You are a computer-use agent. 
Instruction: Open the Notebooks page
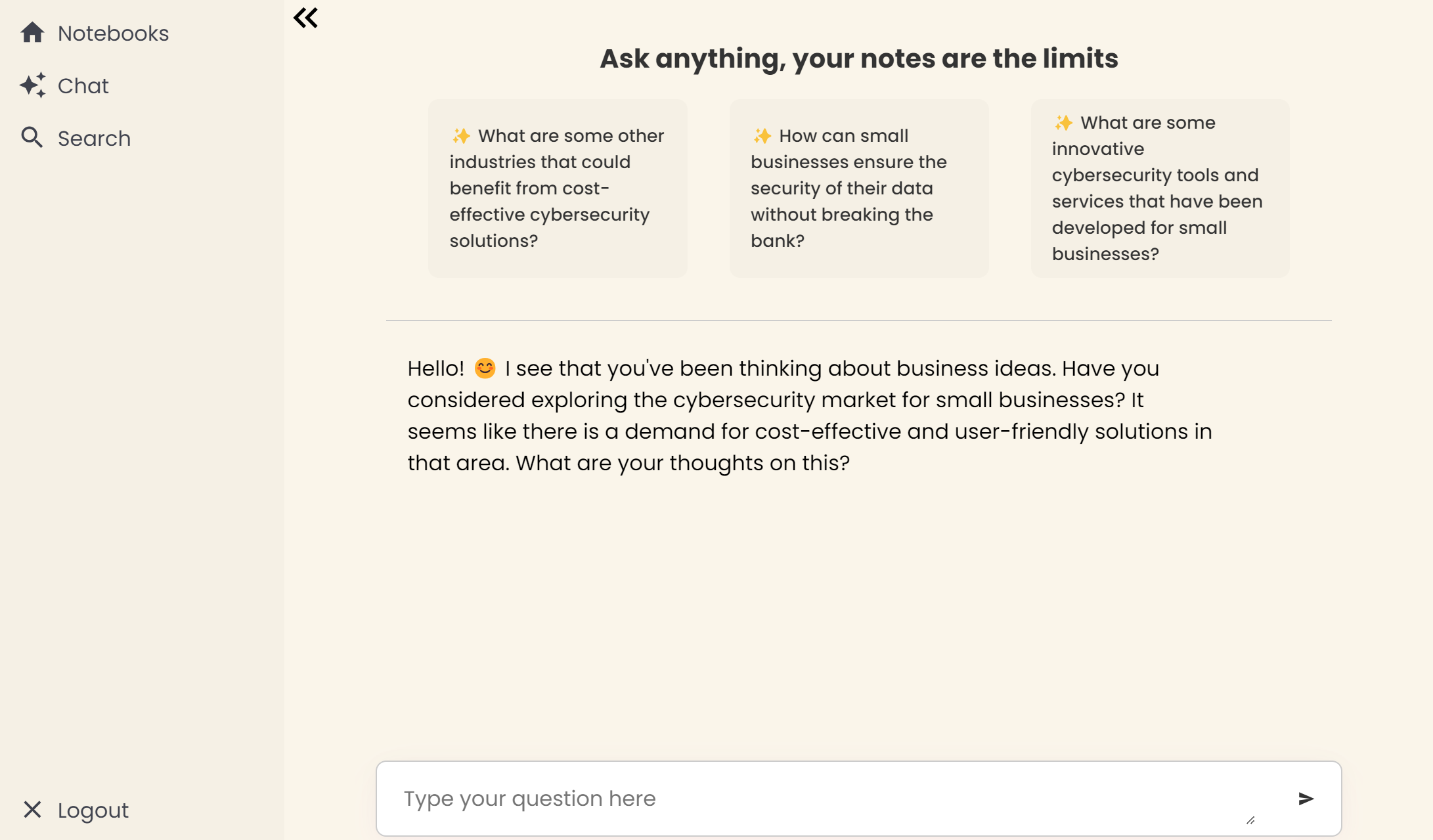(113, 33)
